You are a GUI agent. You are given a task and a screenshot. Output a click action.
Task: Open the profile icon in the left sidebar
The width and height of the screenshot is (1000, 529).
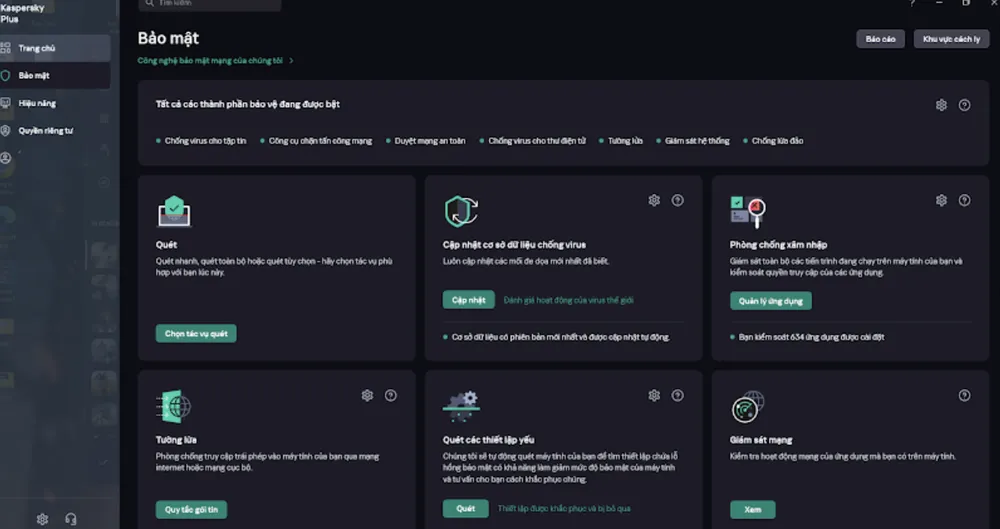pyautogui.click(x=7, y=158)
